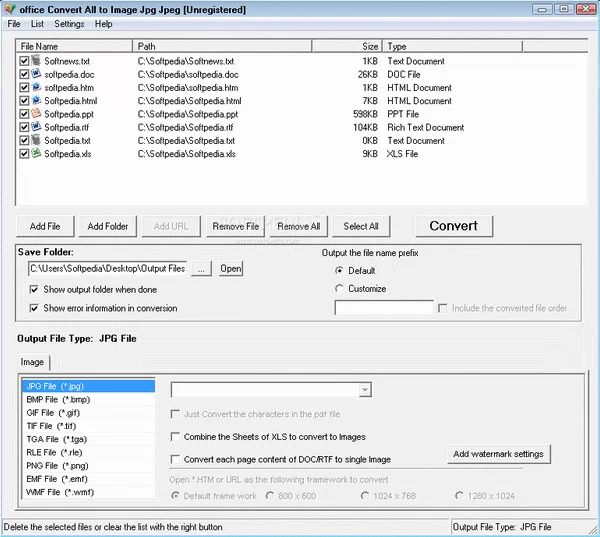This screenshot has height=537, width=600.
Task: Open the Help menu
Action: point(103,24)
